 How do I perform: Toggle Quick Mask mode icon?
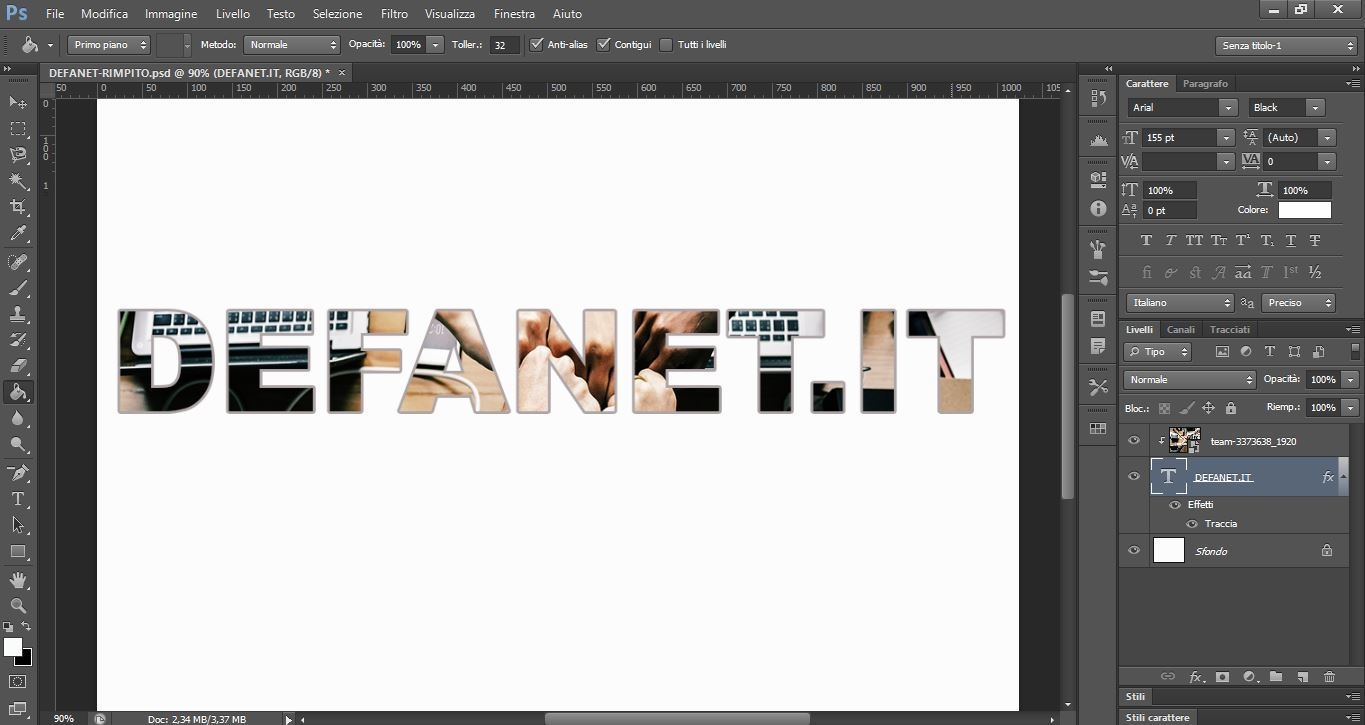click(x=18, y=682)
